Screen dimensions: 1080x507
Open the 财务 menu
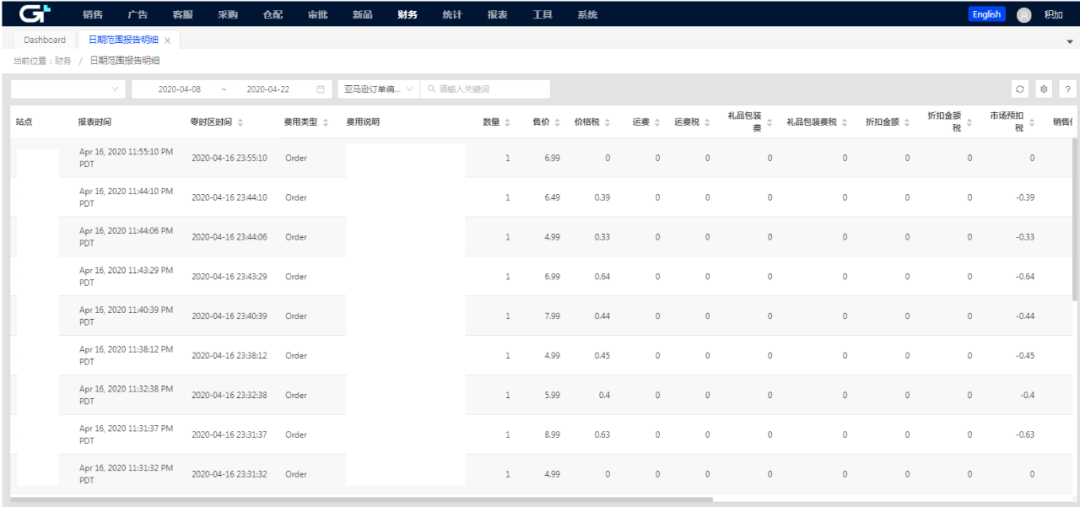coord(407,15)
